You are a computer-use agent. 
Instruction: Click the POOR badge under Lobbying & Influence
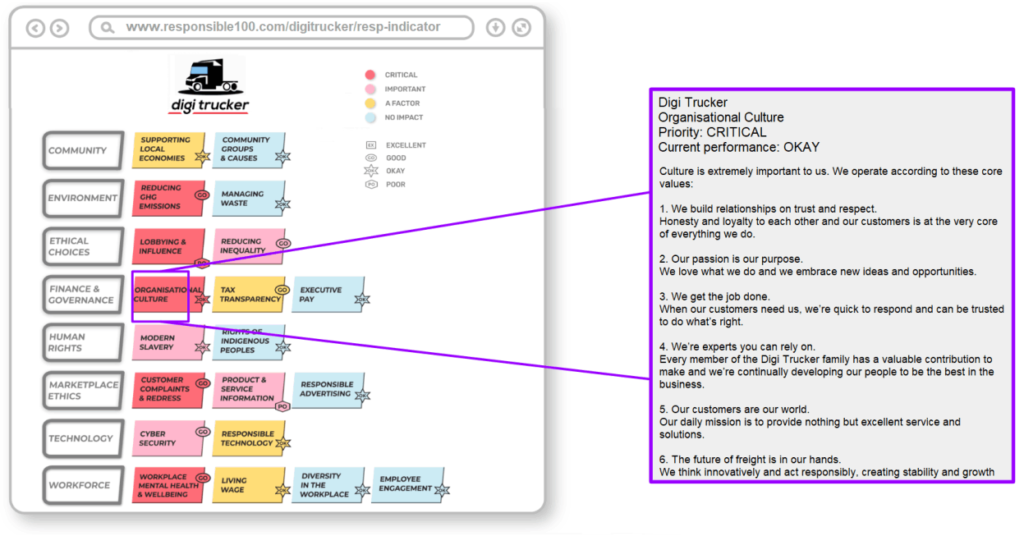click(x=202, y=263)
